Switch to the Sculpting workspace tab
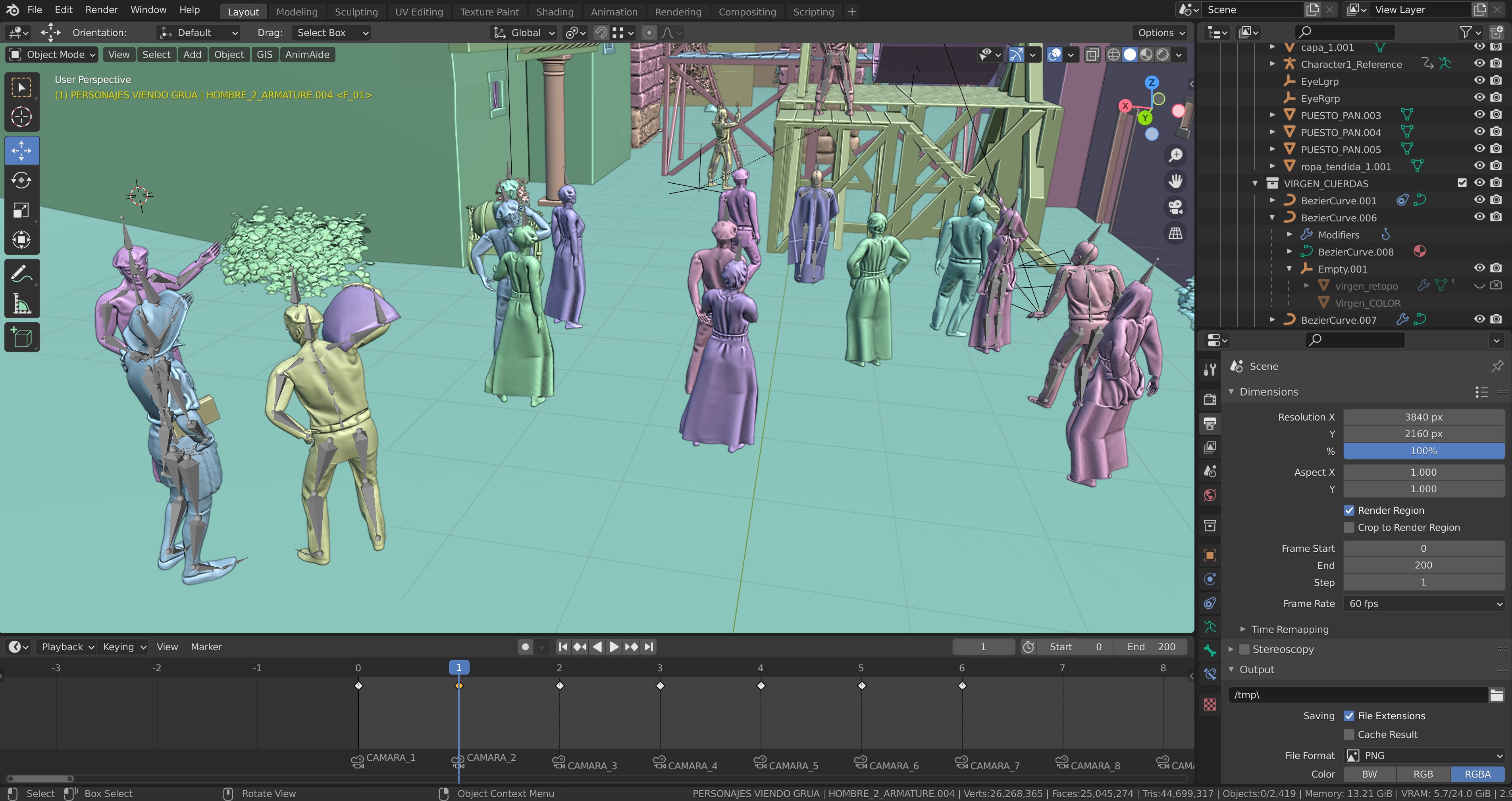This screenshot has height=801, width=1512. [356, 12]
